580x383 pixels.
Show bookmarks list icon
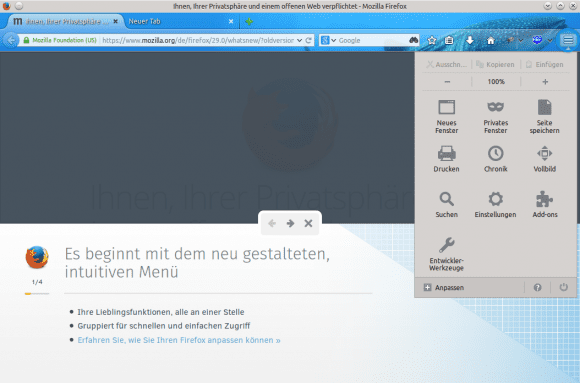click(449, 40)
